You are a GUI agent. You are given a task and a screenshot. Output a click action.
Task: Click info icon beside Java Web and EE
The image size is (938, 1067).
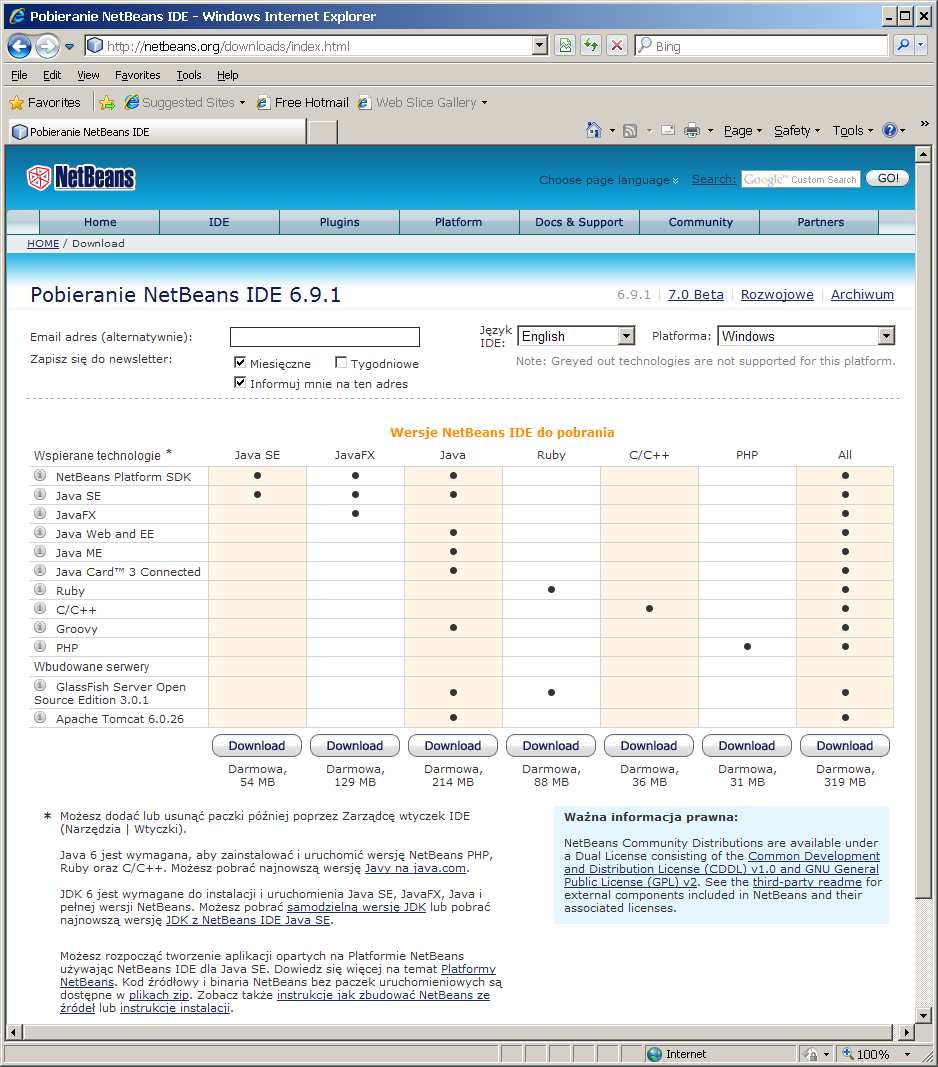(x=40, y=533)
